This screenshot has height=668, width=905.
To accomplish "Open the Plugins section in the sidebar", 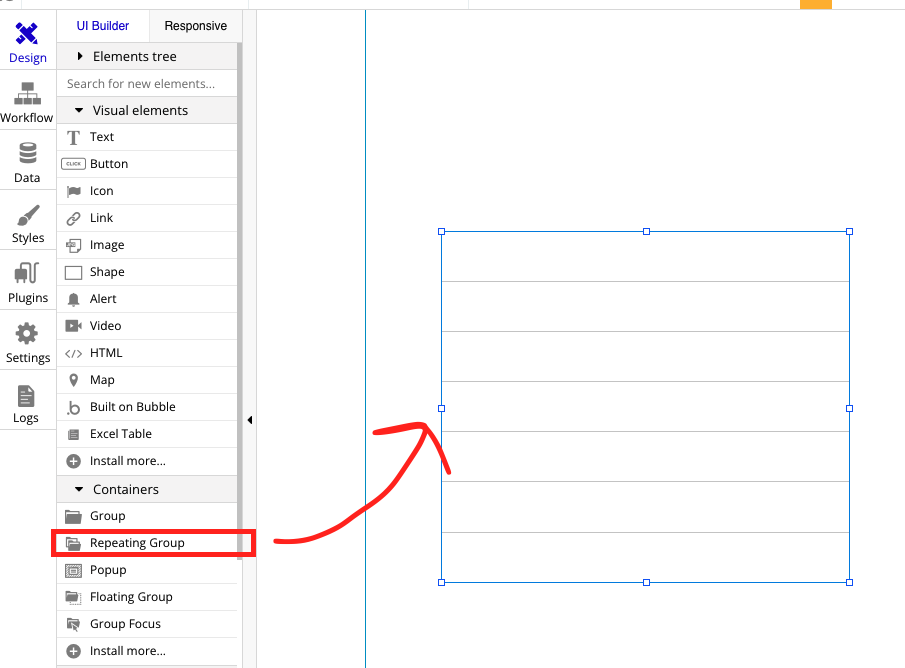I will [27, 282].
